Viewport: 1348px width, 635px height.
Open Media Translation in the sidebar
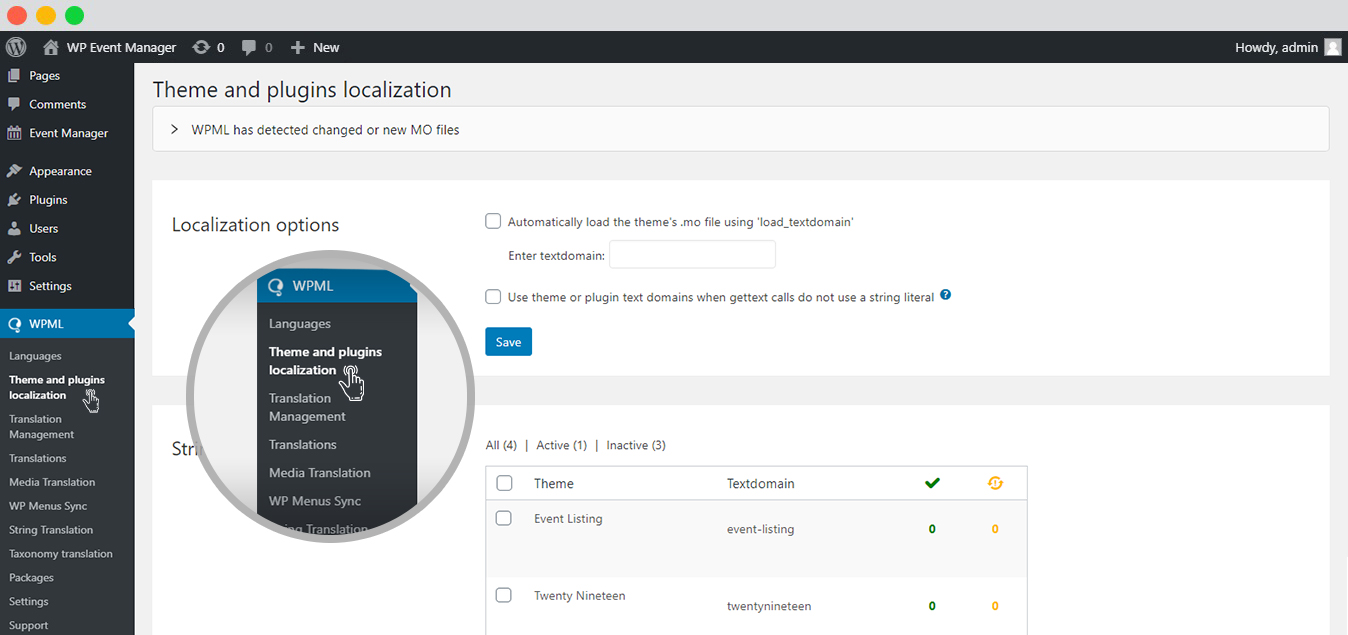tap(52, 482)
